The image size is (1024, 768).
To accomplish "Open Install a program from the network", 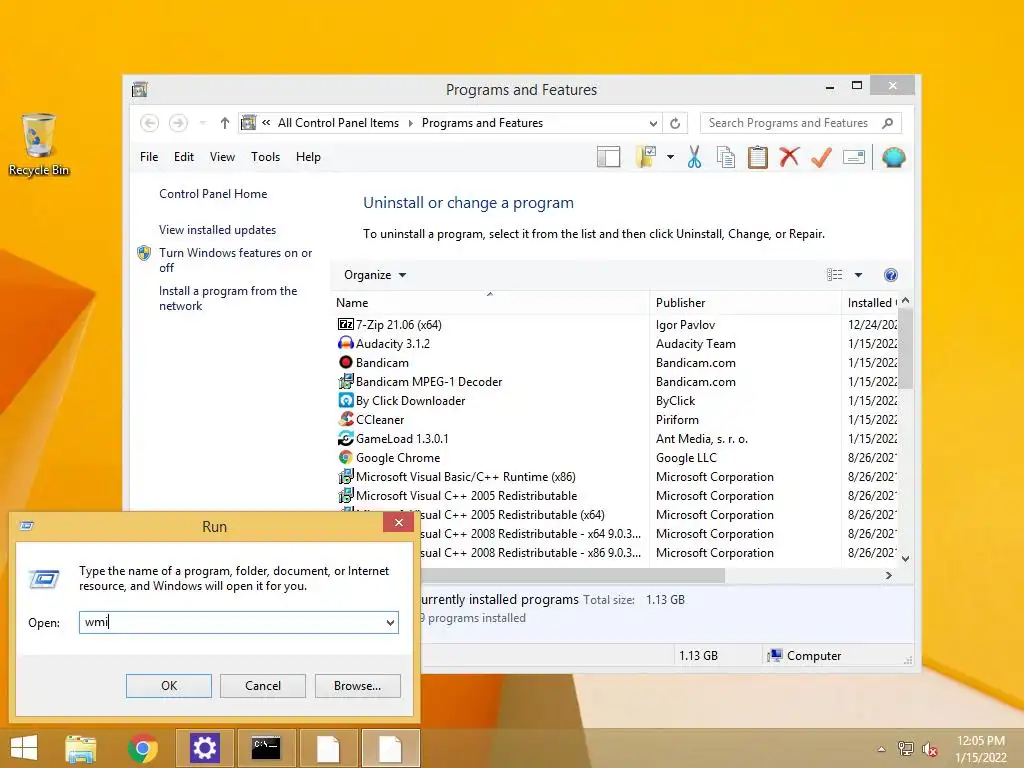I will pos(228,298).
